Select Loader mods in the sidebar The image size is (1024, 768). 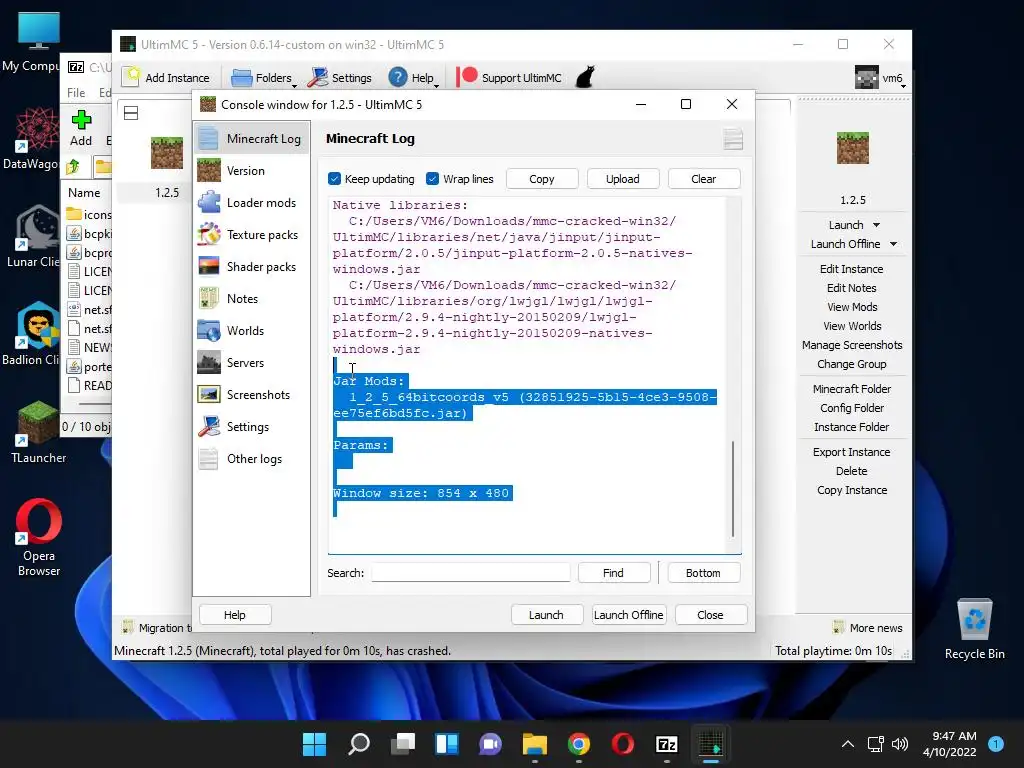coord(251,202)
